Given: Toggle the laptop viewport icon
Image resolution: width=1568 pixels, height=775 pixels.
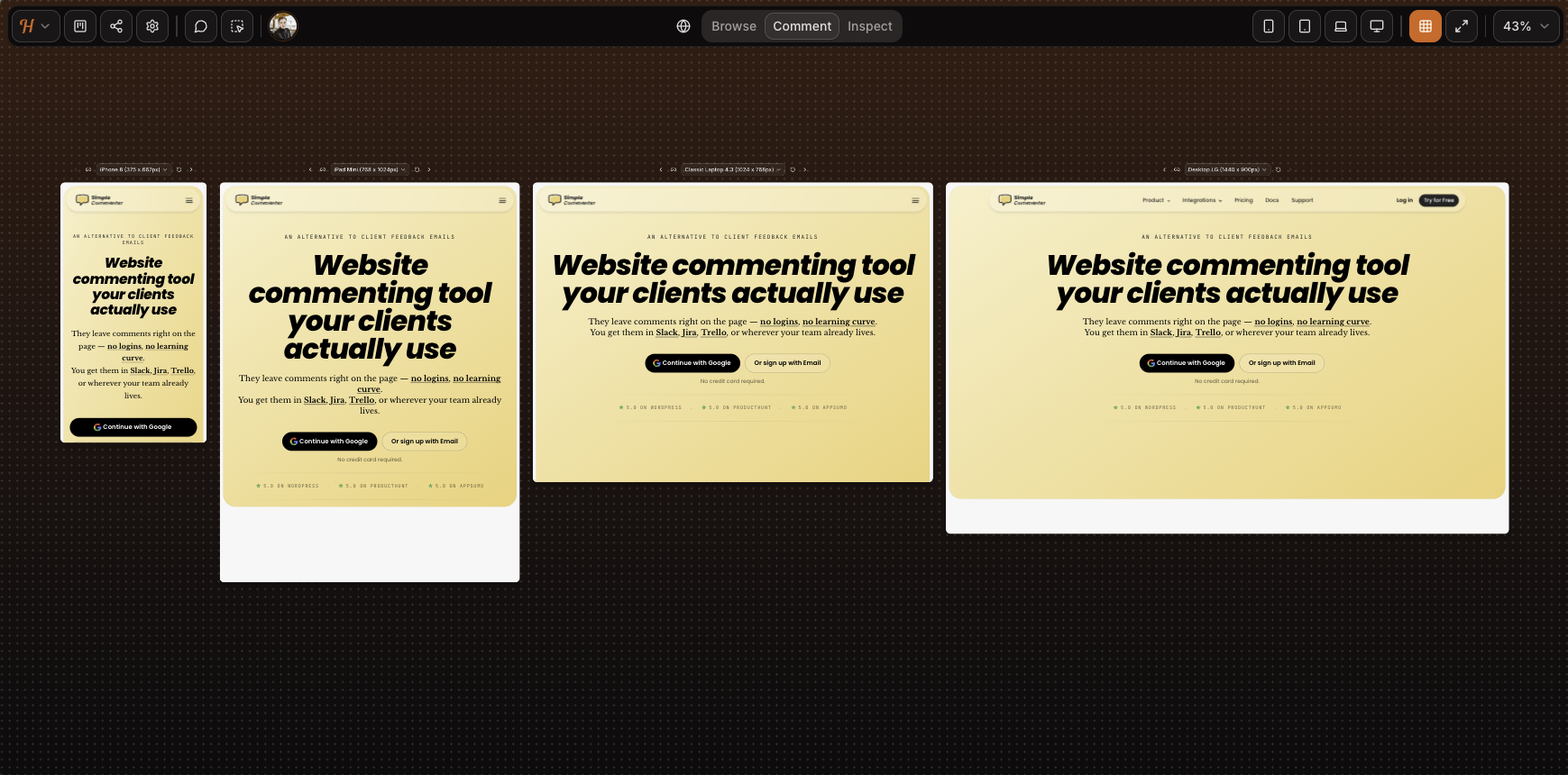Looking at the screenshot, I should [1341, 26].
